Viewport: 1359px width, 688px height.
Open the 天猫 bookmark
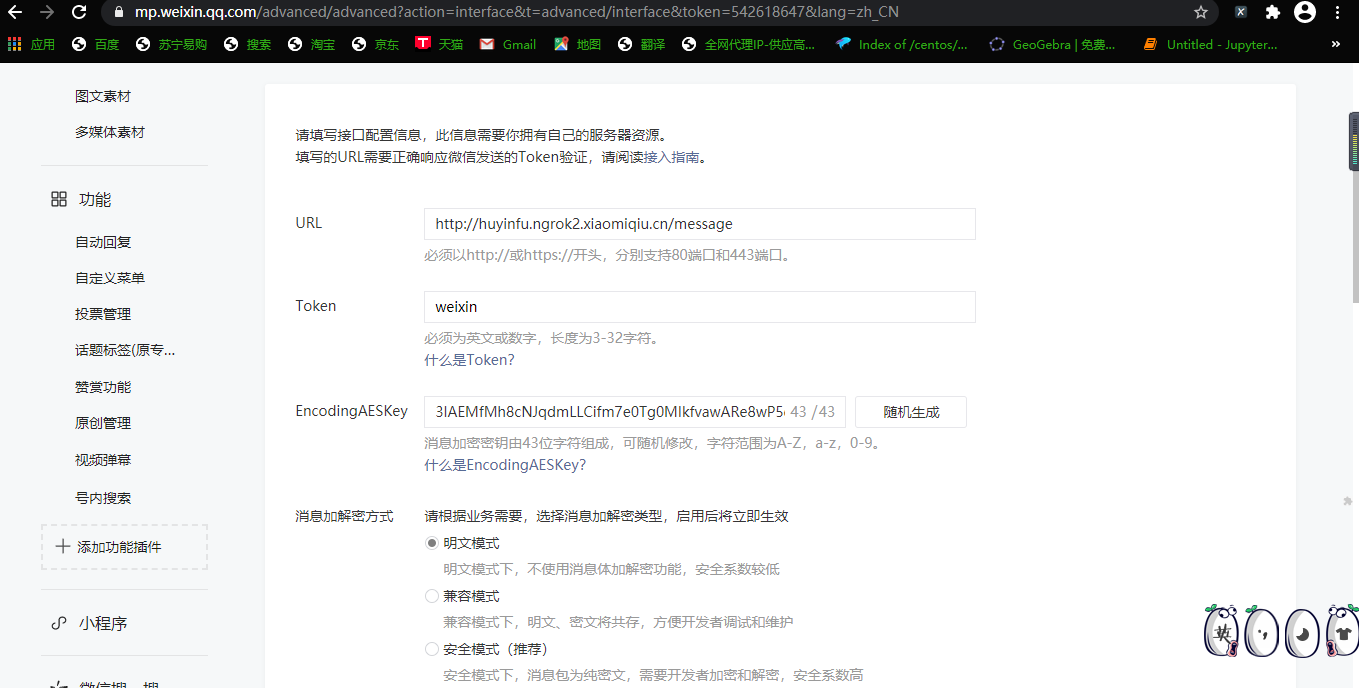[440, 44]
